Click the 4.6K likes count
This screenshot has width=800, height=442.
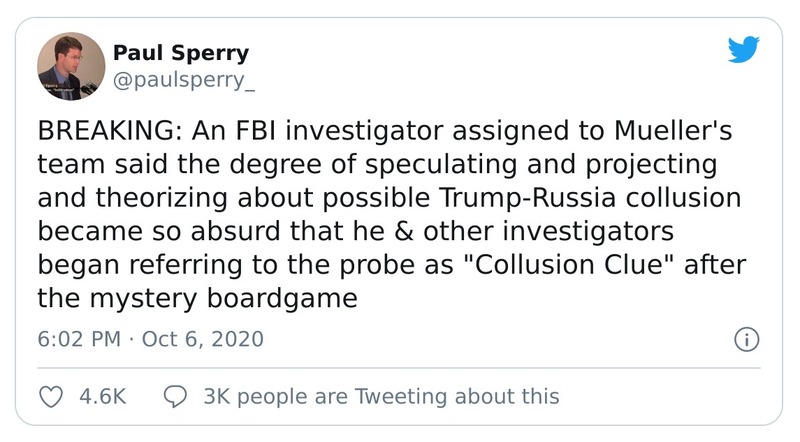pyautogui.click(x=103, y=396)
